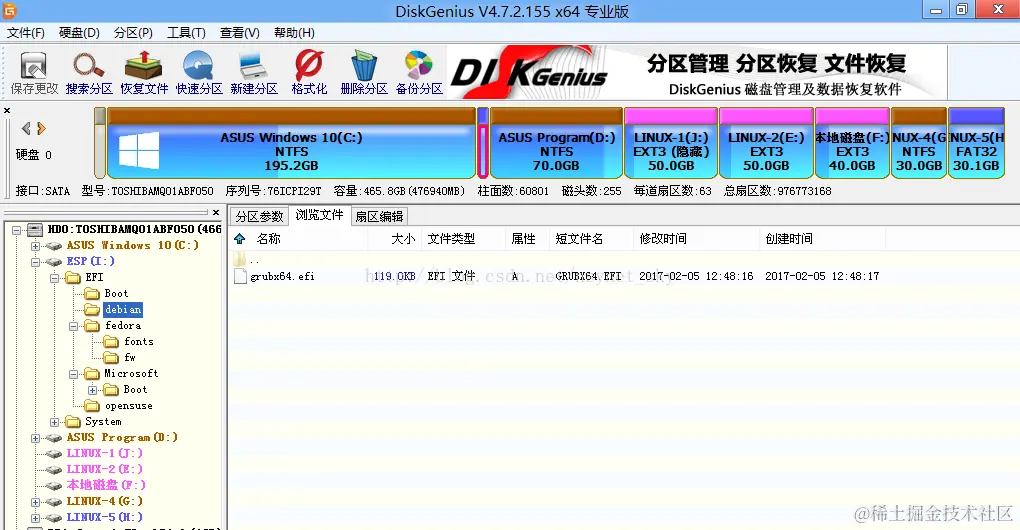The height and width of the screenshot is (530, 1020).
Task: Open the 硬盘(D) menu
Action: [x=79, y=33]
